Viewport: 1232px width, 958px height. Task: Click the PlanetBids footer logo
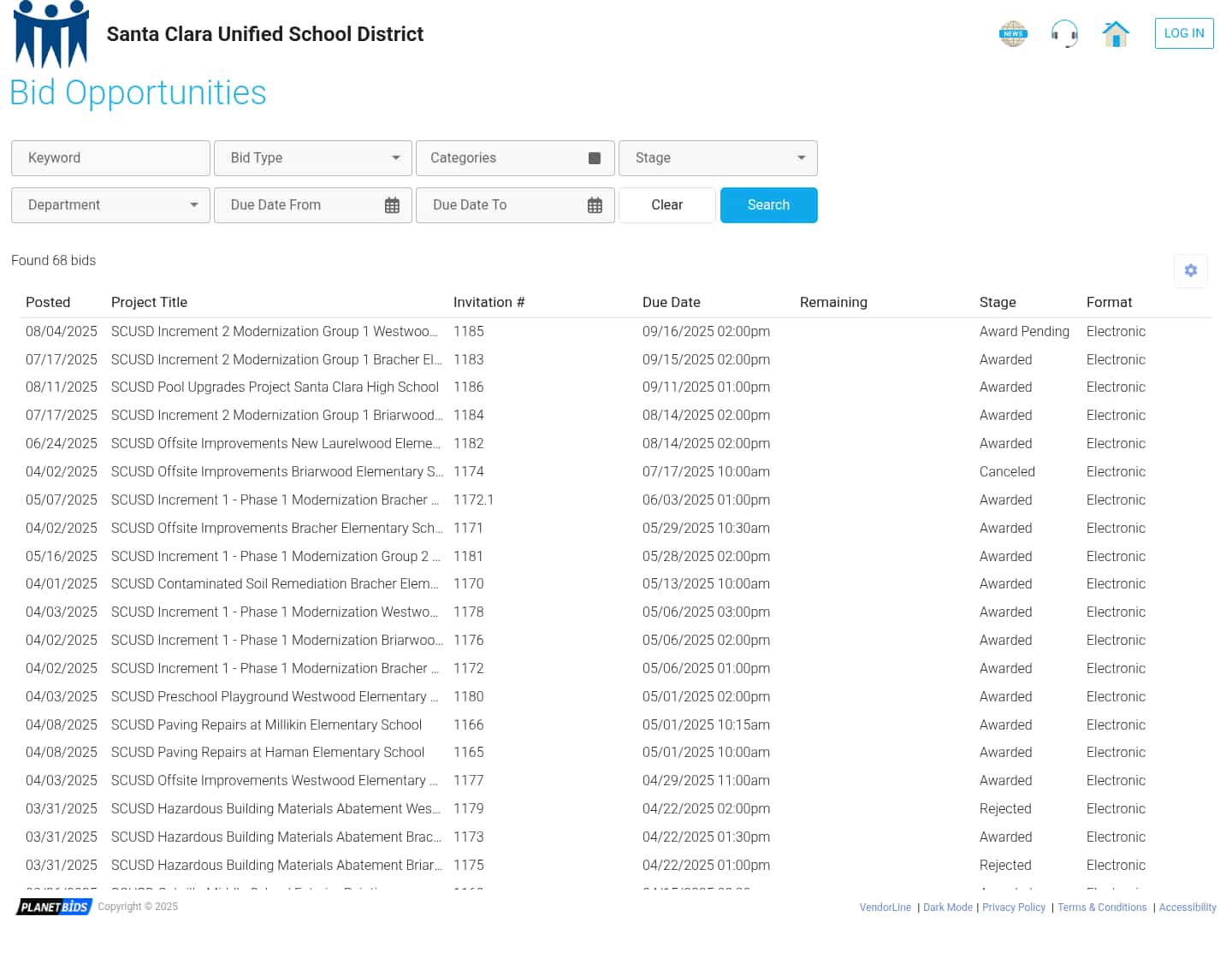point(54,907)
